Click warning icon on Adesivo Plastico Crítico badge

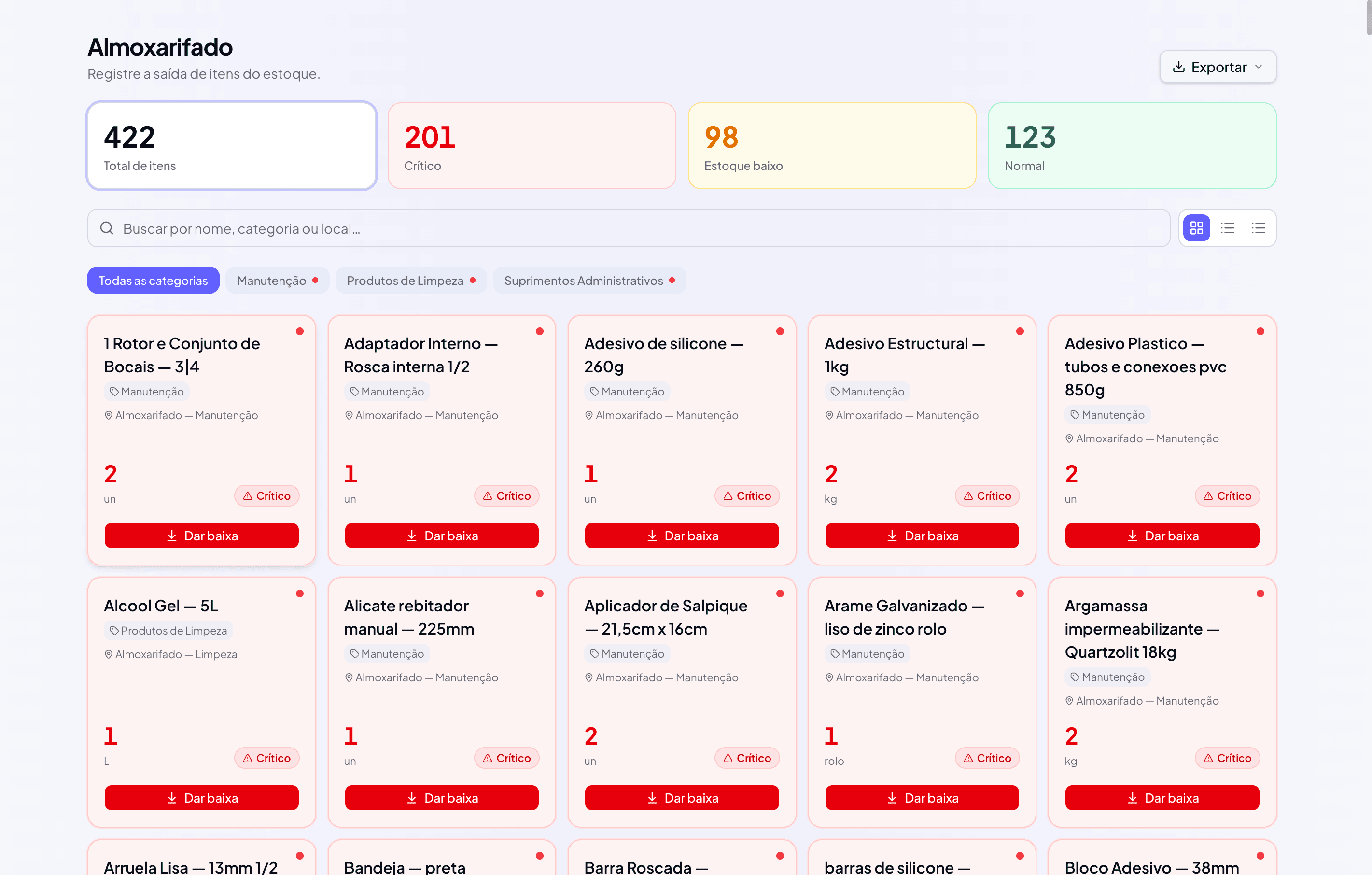pyautogui.click(x=1208, y=496)
